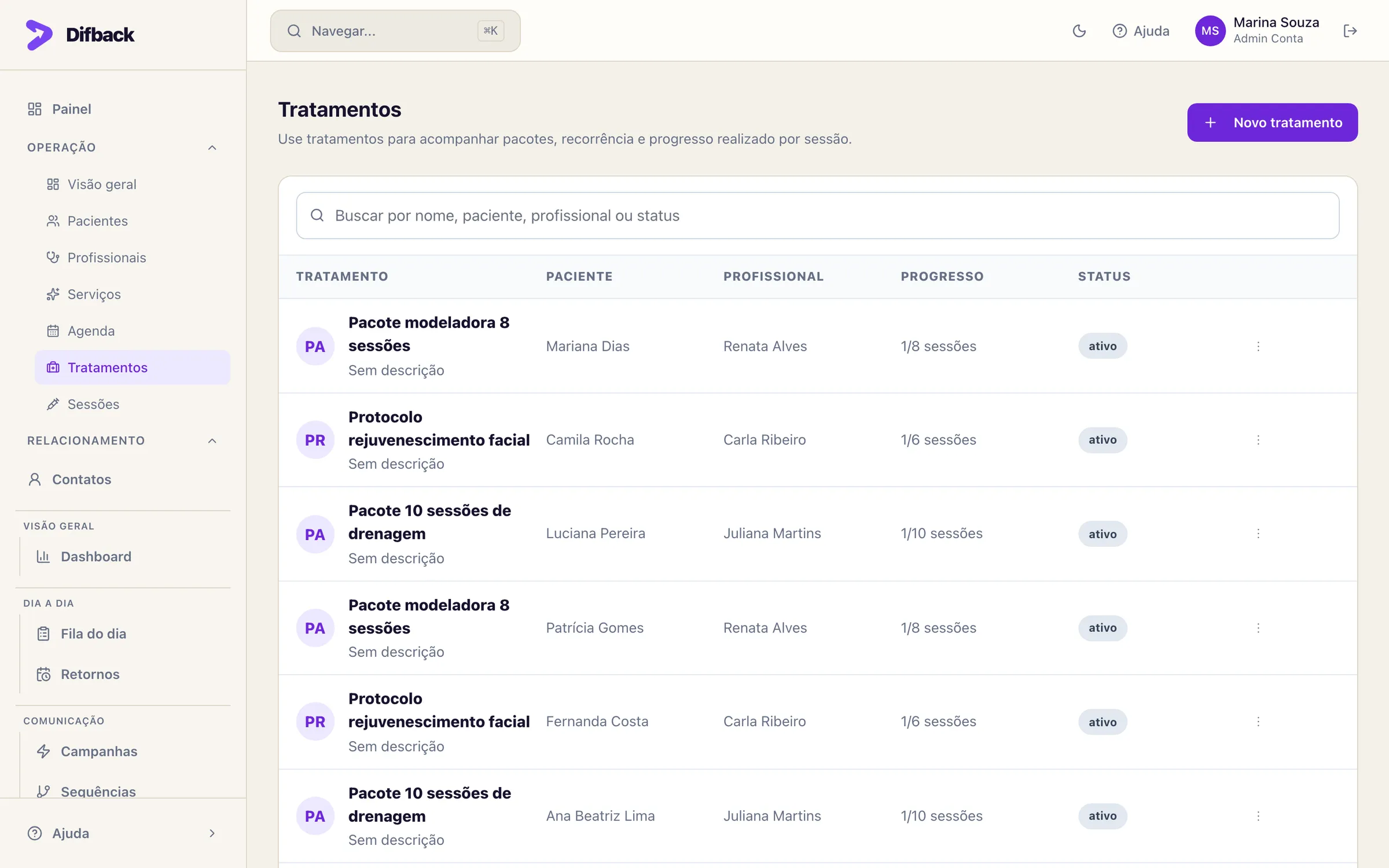Click the STATUS column header
The width and height of the screenshot is (1389, 868).
point(1104,277)
